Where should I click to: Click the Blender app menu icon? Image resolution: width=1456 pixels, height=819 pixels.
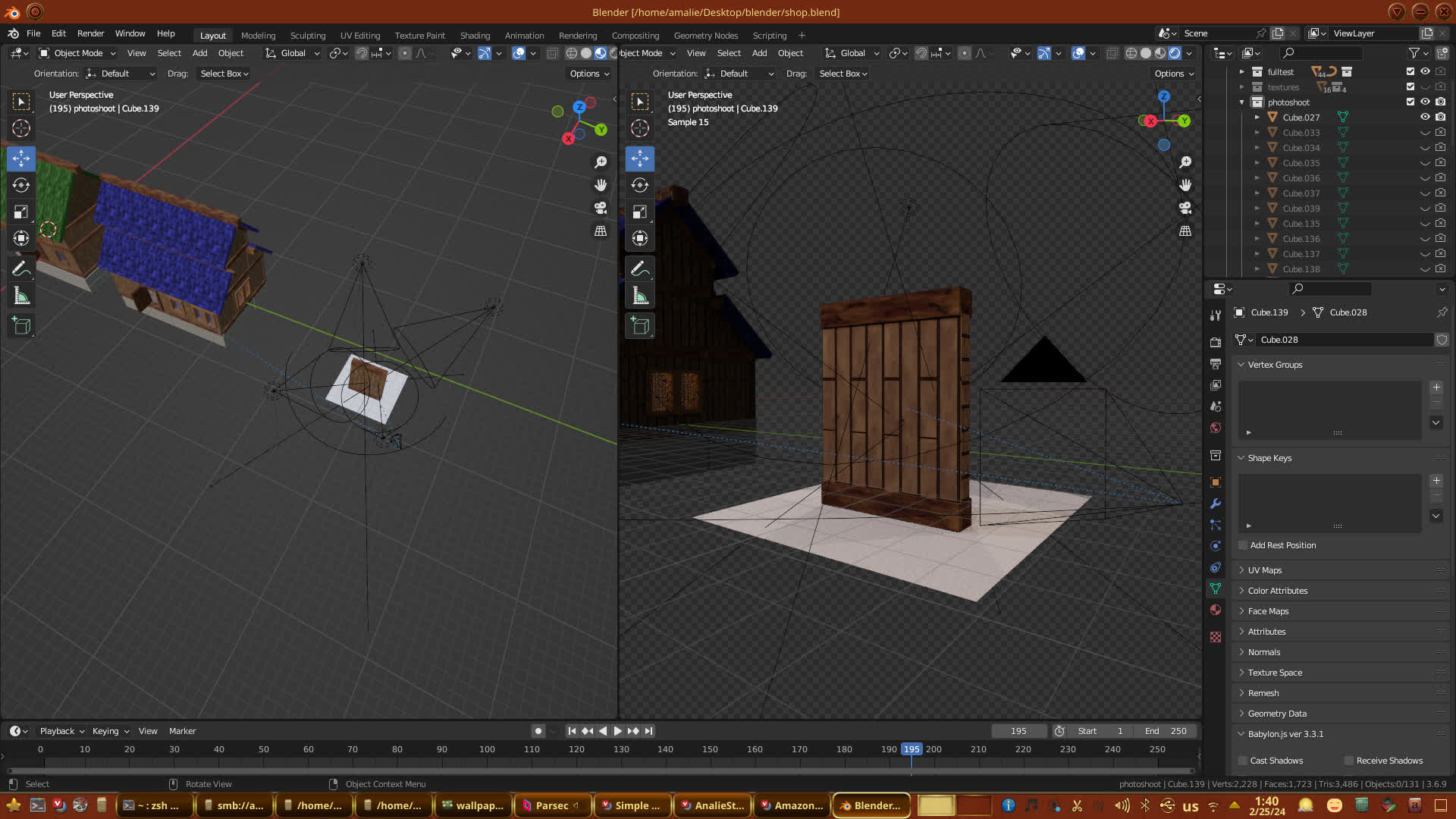pyautogui.click(x=13, y=33)
